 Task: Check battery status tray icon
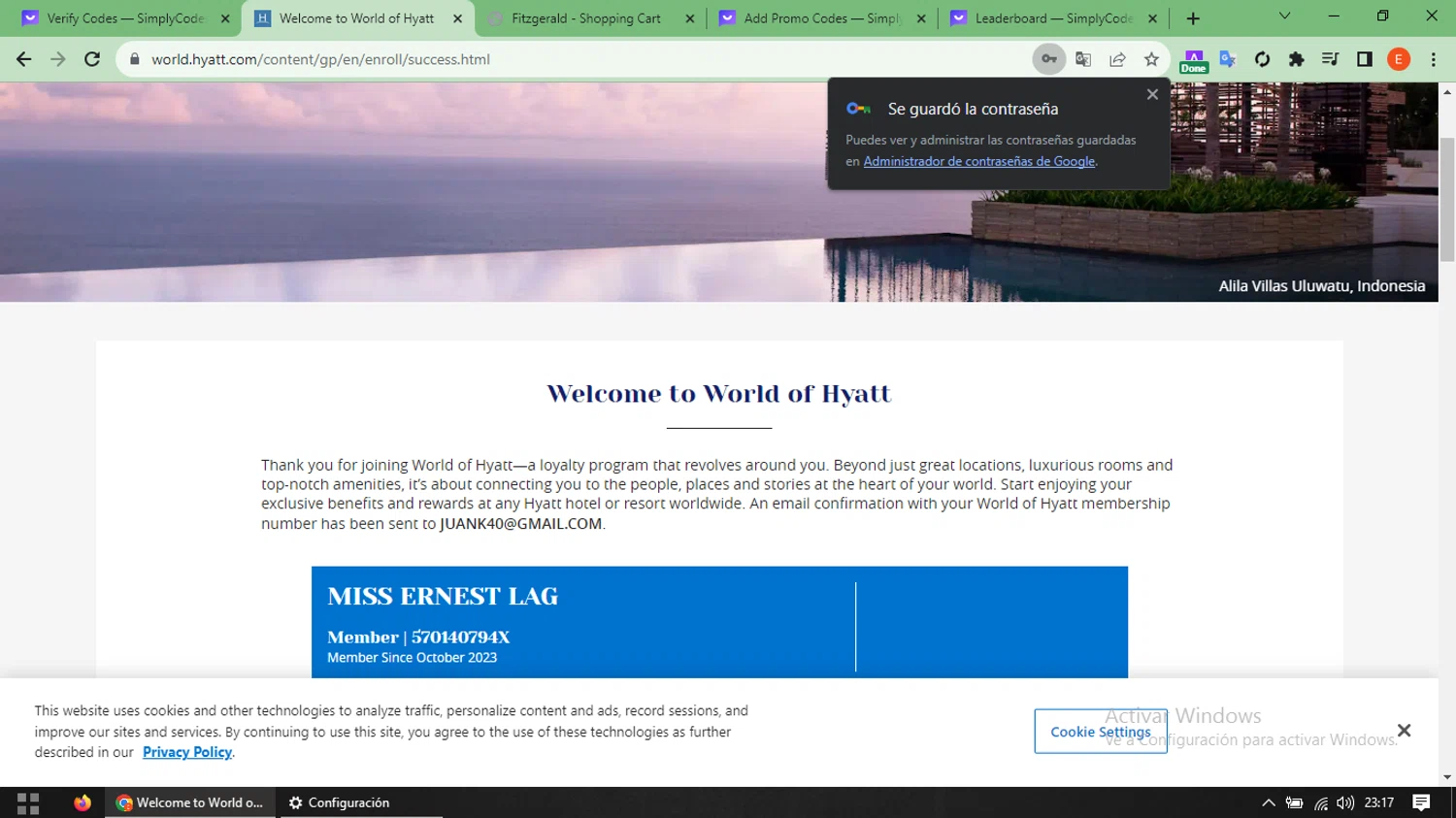pos(1294,802)
